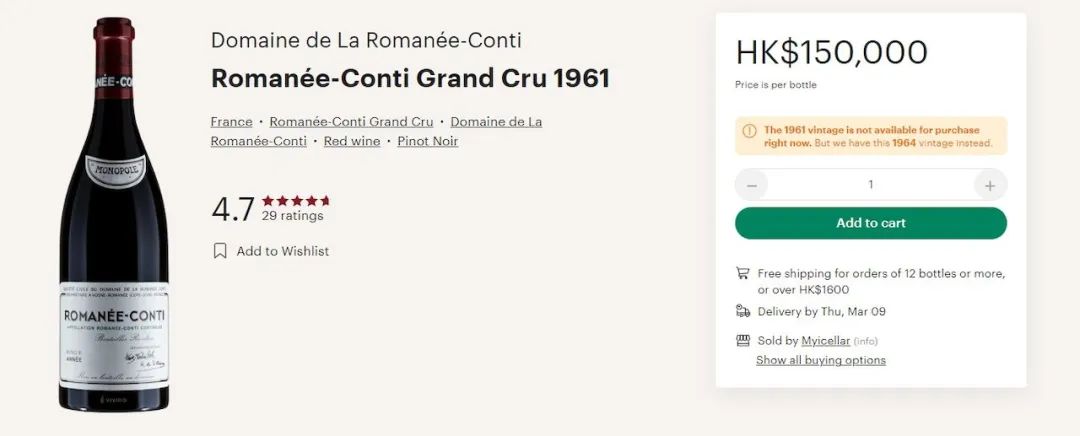Click the shopping cart icon beside free shipping
This screenshot has height=436, width=1080.
[743, 273]
